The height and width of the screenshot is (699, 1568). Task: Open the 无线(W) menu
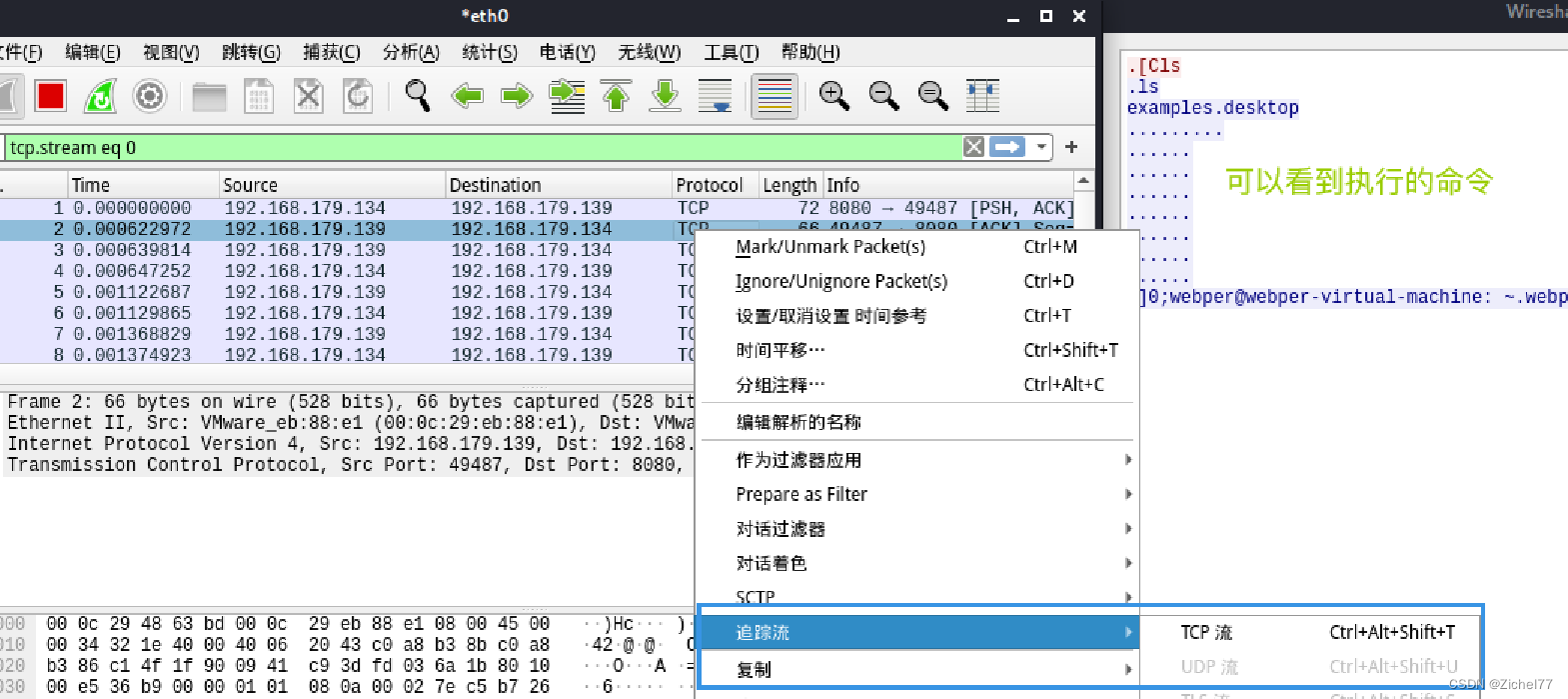coord(650,52)
